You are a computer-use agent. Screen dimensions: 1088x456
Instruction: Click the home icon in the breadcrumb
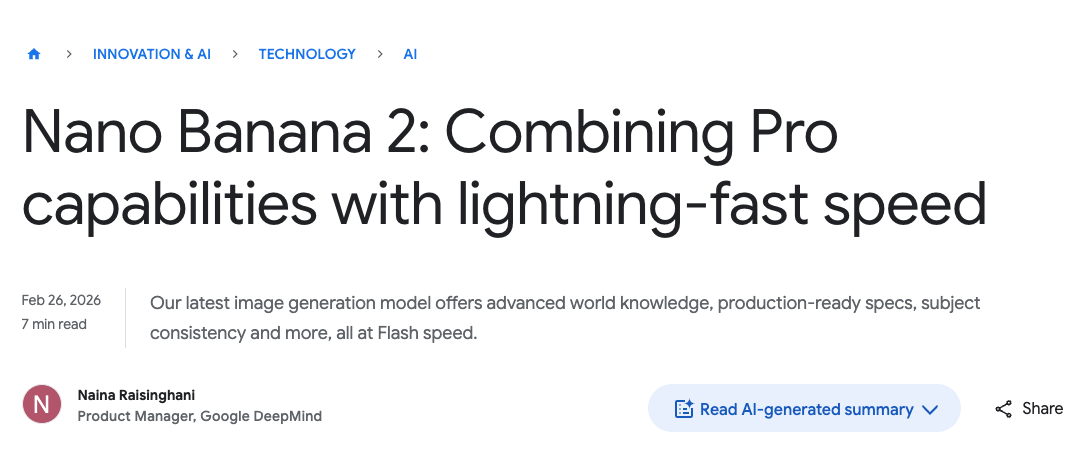pos(34,55)
